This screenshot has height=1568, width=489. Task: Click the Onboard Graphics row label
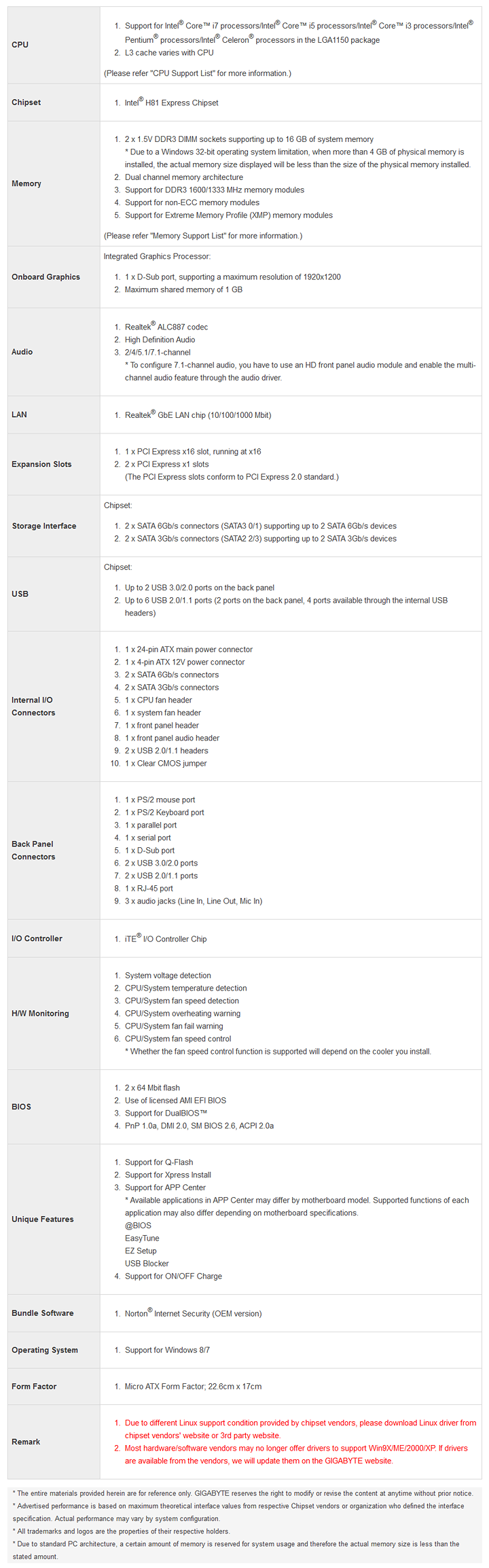coord(46,277)
